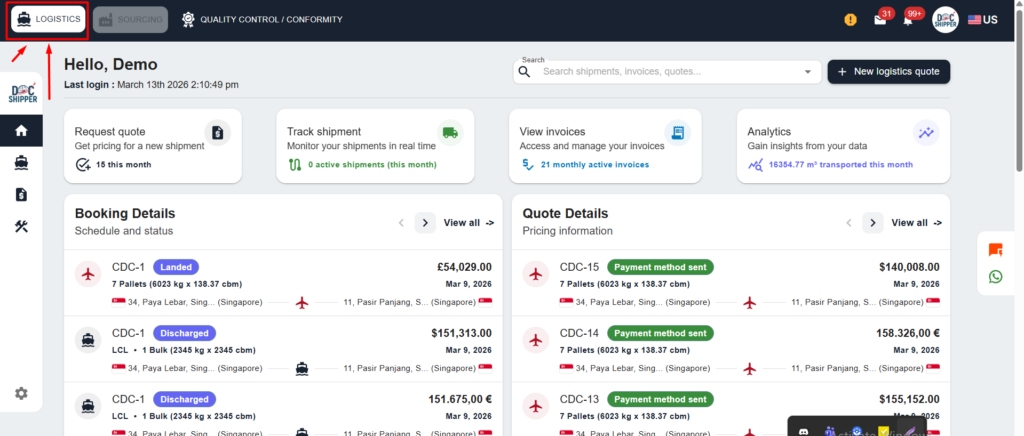Image resolution: width=1024 pixels, height=436 pixels.
Task: Change the US language selector
Action: click(x=983, y=20)
